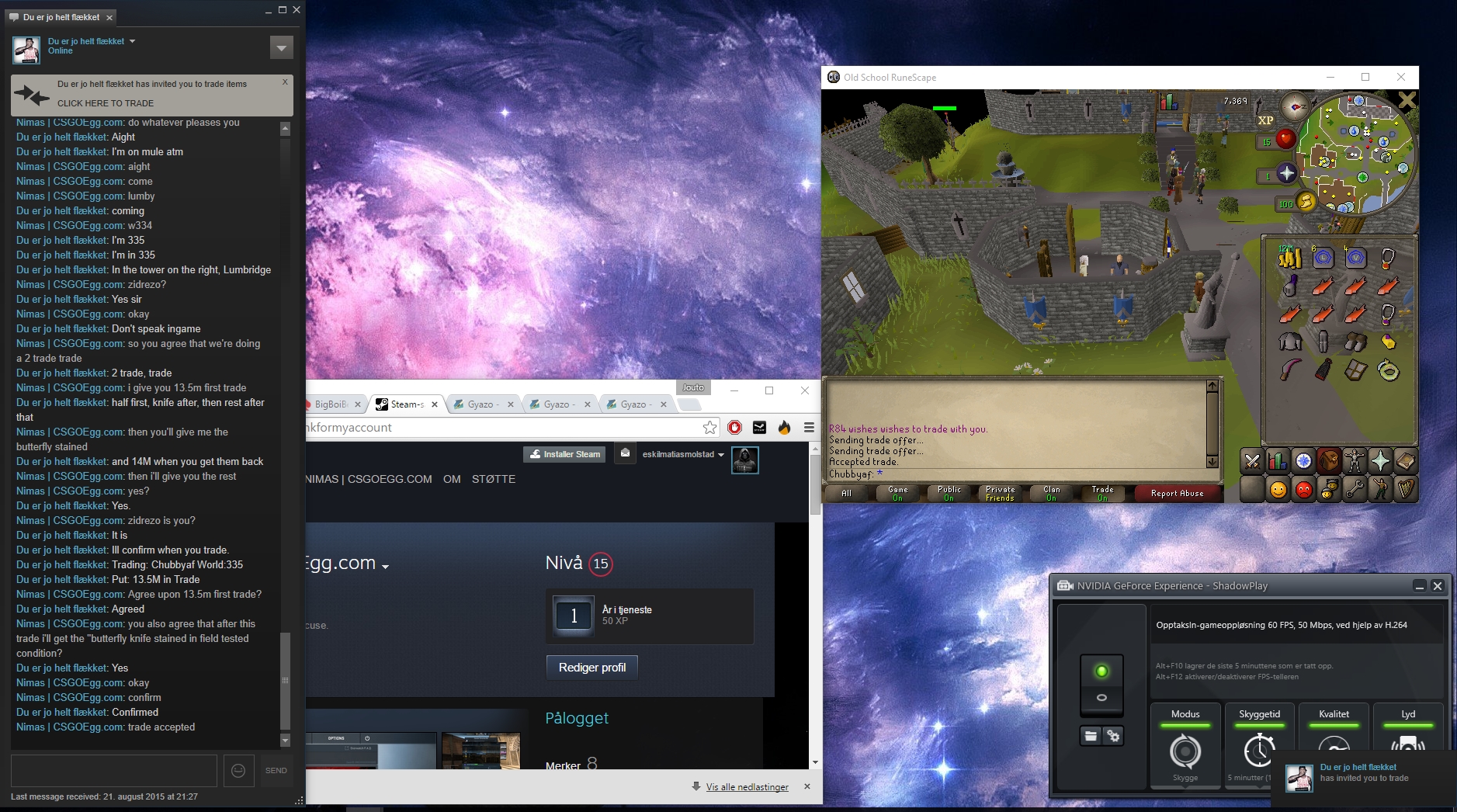This screenshot has width=1457, height=812.
Task: Open the ShadowPlay Modus selector
Action: (1185, 744)
